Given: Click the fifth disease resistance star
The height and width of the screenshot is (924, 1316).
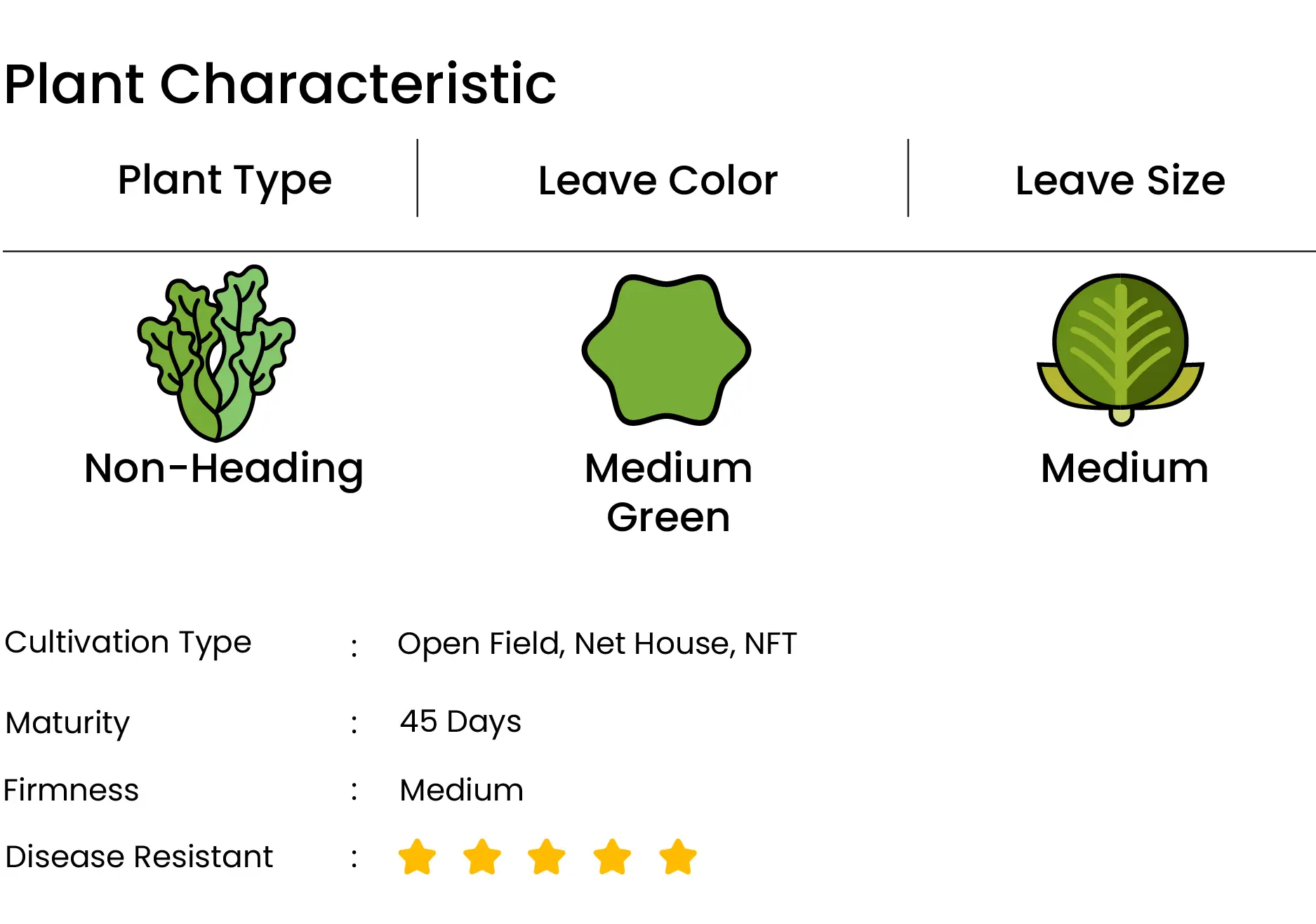Looking at the screenshot, I should pyautogui.click(x=678, y=857).
